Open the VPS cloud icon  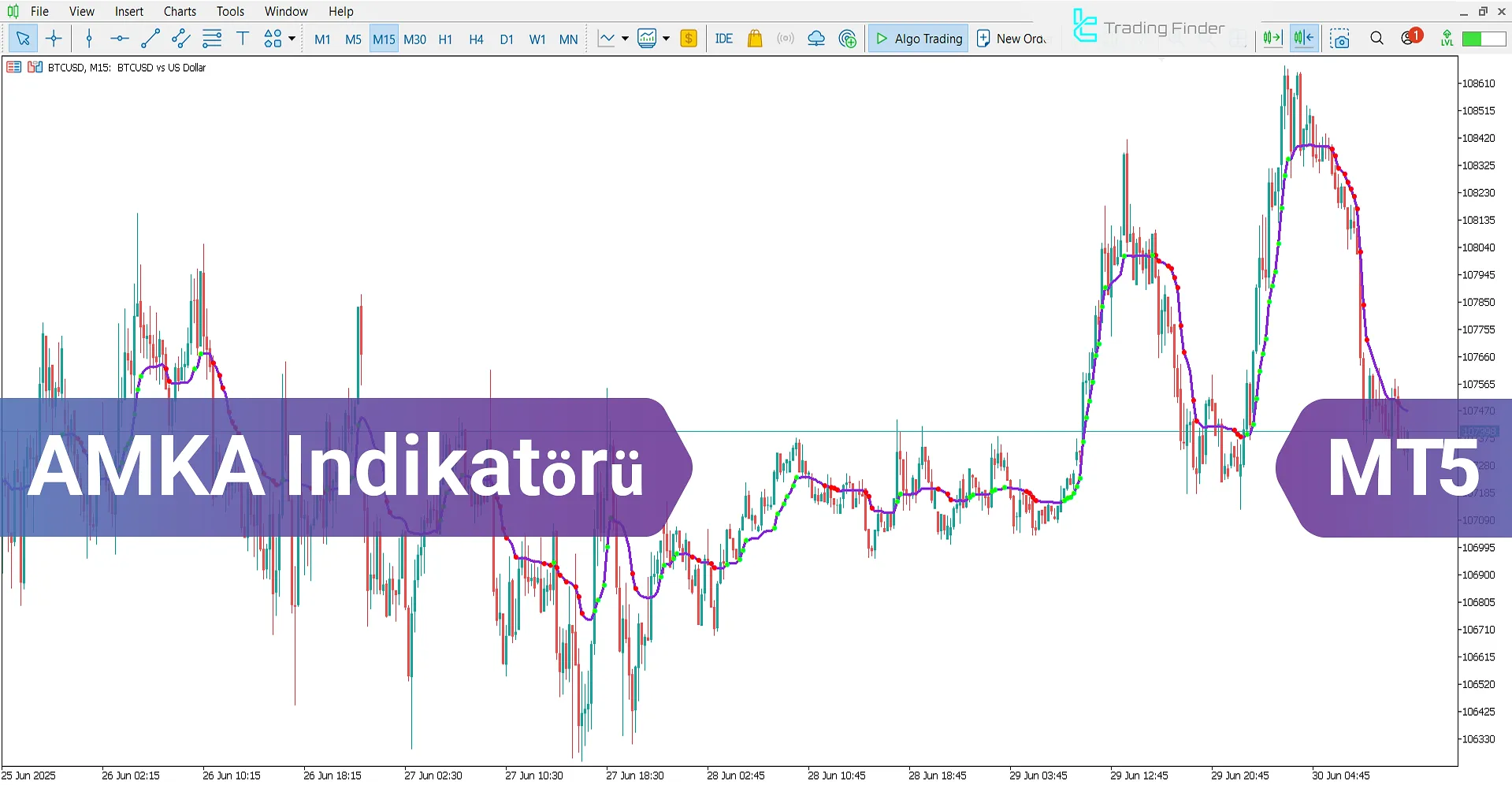coord(816,39)
